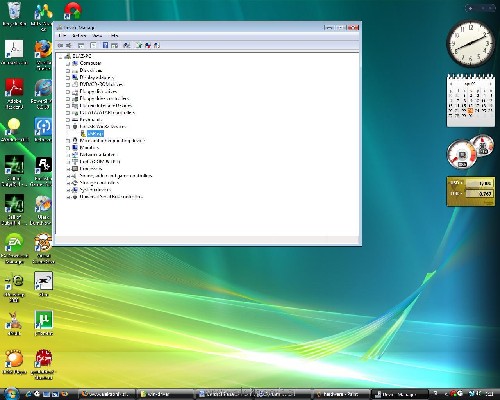Expand the Monitors category
This screenshot has height=400, width=500.
(68, 148)
